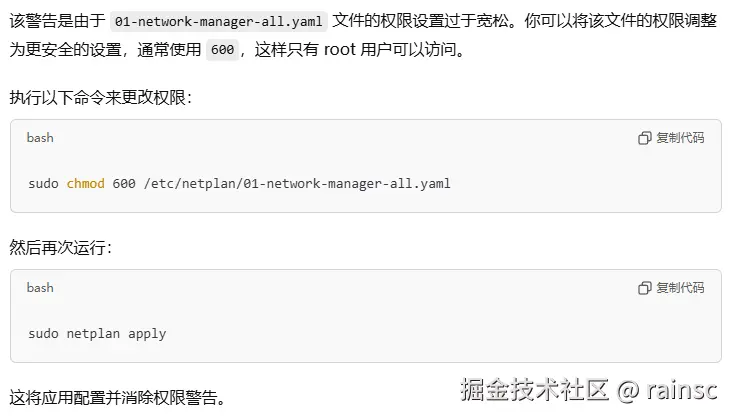Click the word apply in the second command

147,334
